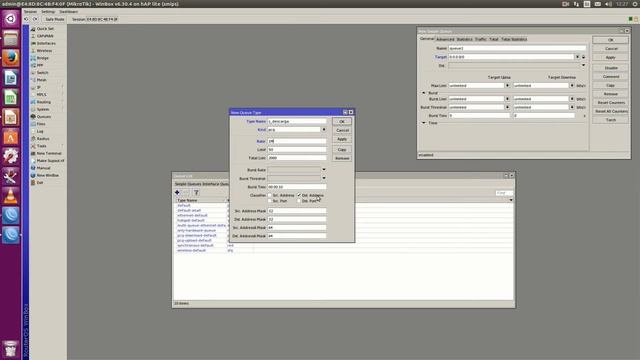Open Files from the sidebar

[41, 124]
